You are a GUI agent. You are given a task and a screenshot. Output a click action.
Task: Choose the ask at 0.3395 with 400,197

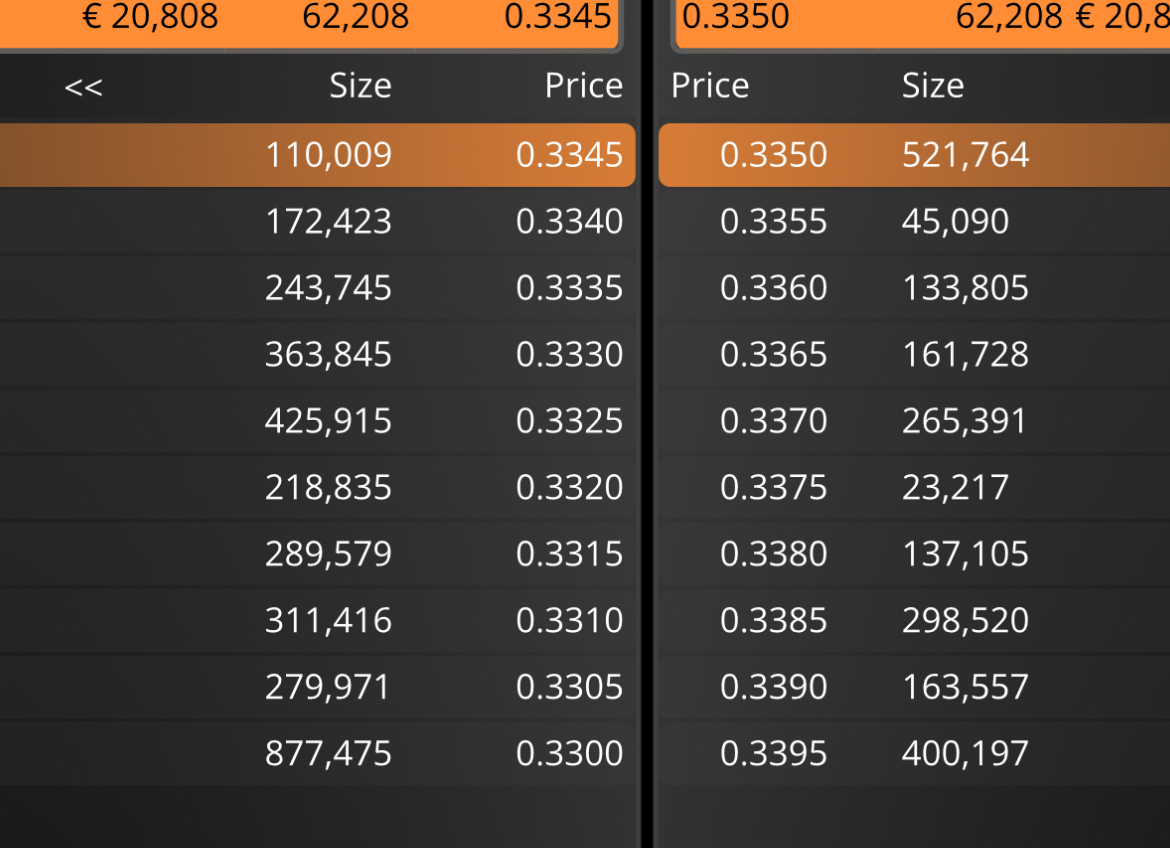tap(914, 753)
